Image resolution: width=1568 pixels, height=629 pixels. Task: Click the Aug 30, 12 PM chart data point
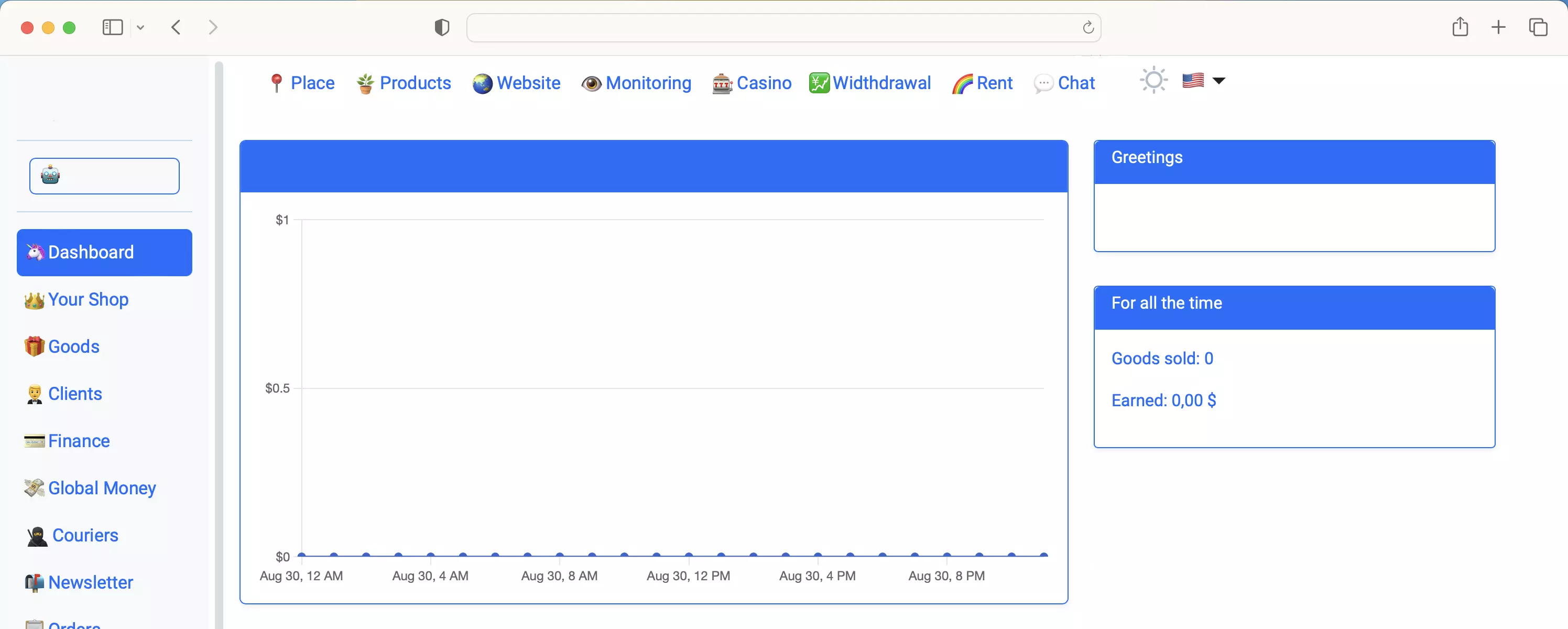[x=689, y=555]
